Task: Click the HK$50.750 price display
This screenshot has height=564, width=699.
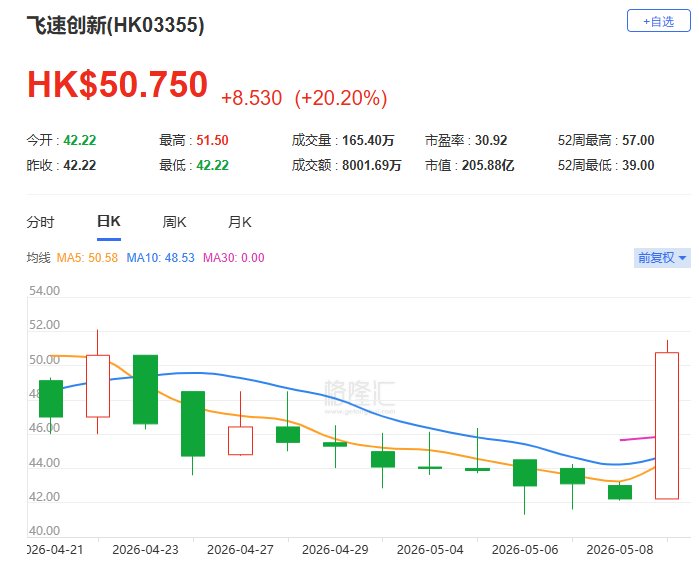Action: pyautogui.click(x=117, y=84)
